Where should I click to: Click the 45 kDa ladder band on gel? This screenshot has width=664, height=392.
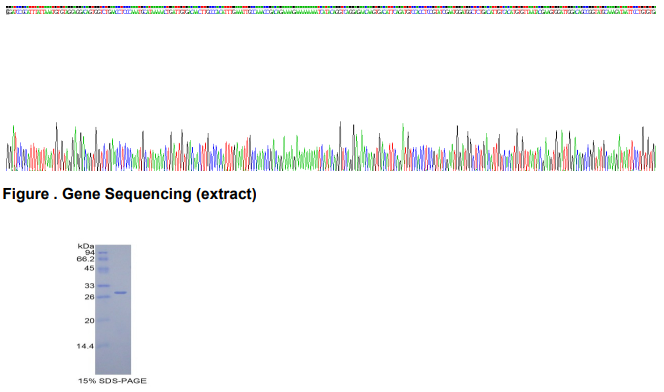[103, 269]
